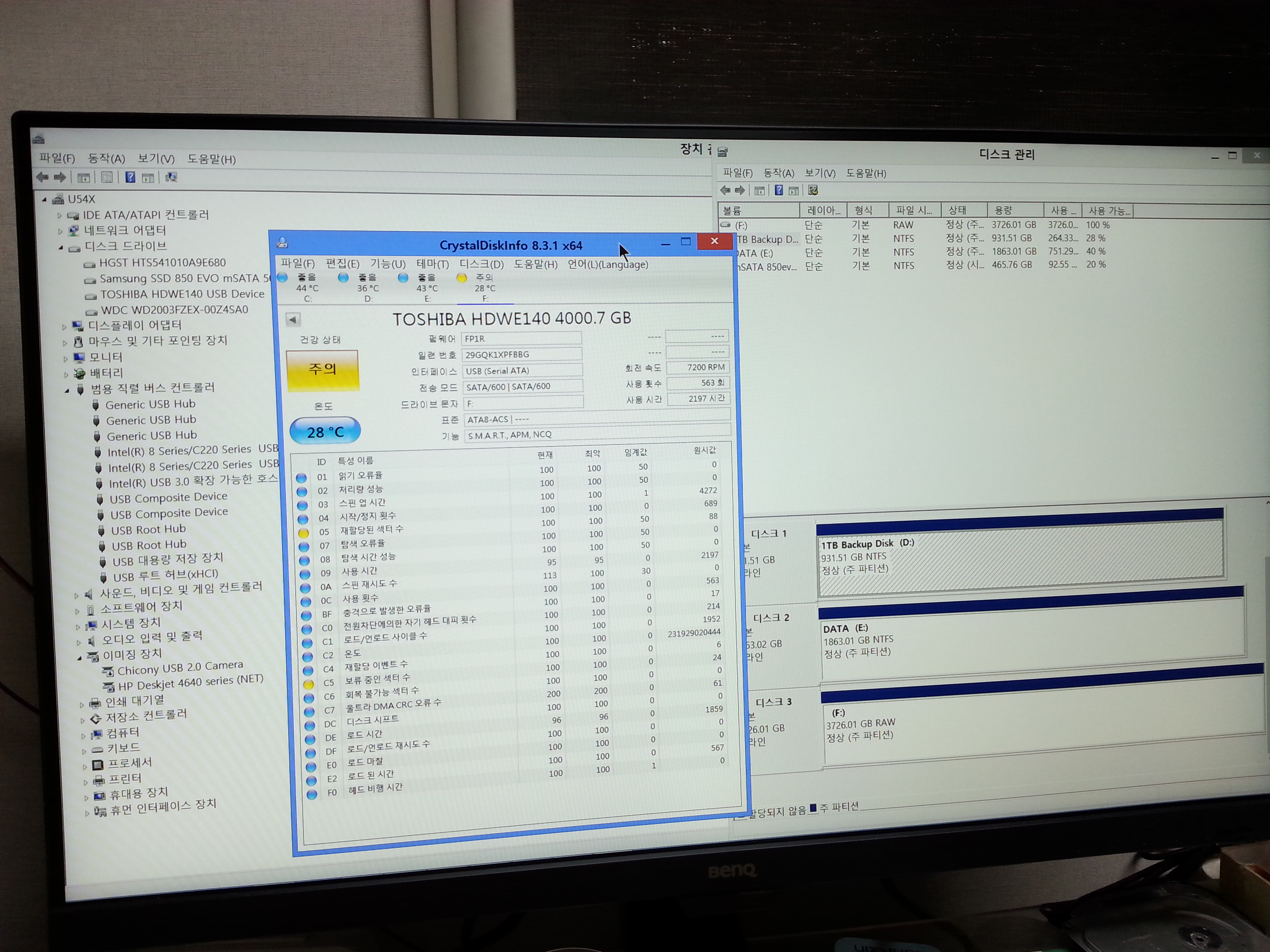This screenshot has width=1270, height=952.
Task: Collapse Universal Serial Bus controllers node
Action: point(67,390)
